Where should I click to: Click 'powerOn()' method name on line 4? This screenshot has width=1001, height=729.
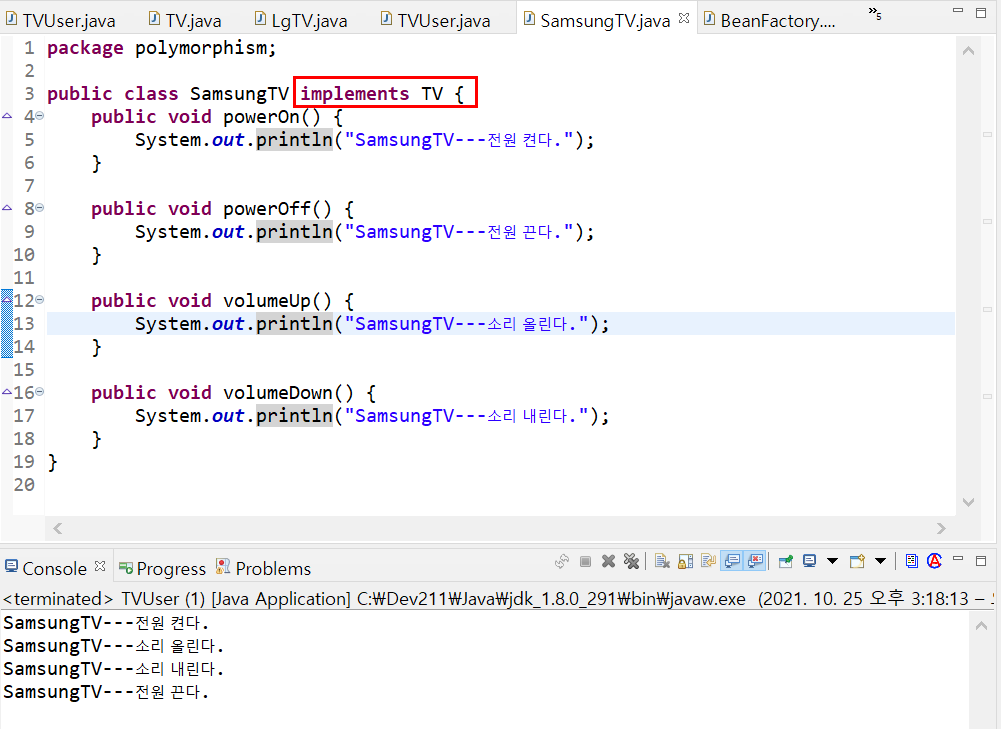coord(271,117)
